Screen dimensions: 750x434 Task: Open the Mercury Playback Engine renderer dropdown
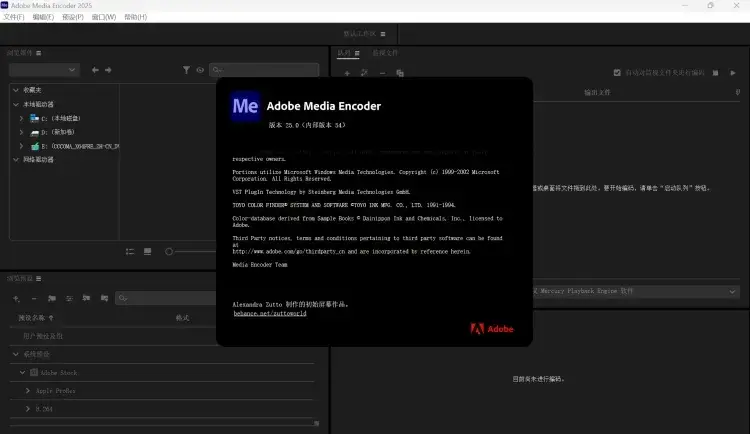point(640,291)
